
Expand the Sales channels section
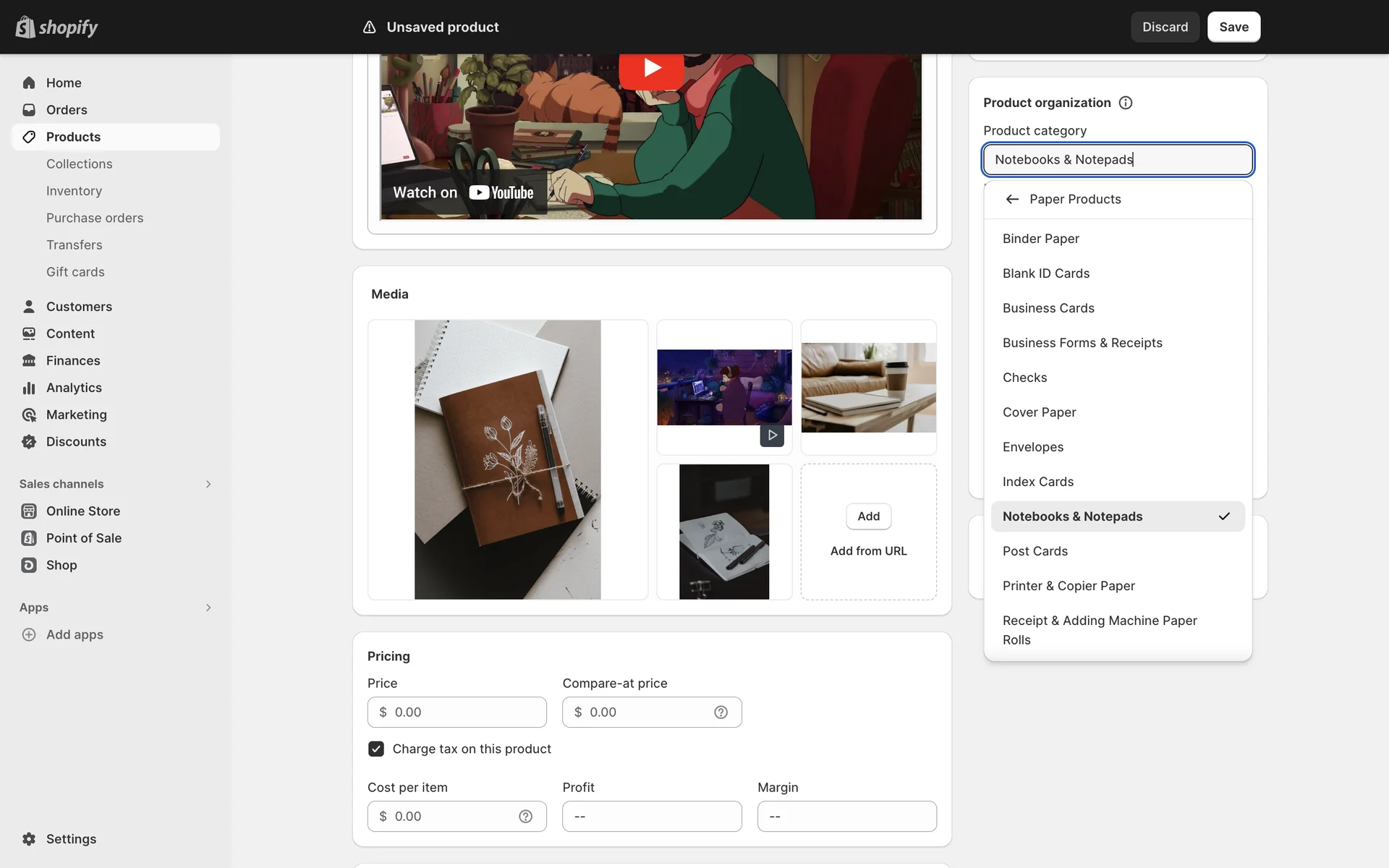click(x=208, y=484)
